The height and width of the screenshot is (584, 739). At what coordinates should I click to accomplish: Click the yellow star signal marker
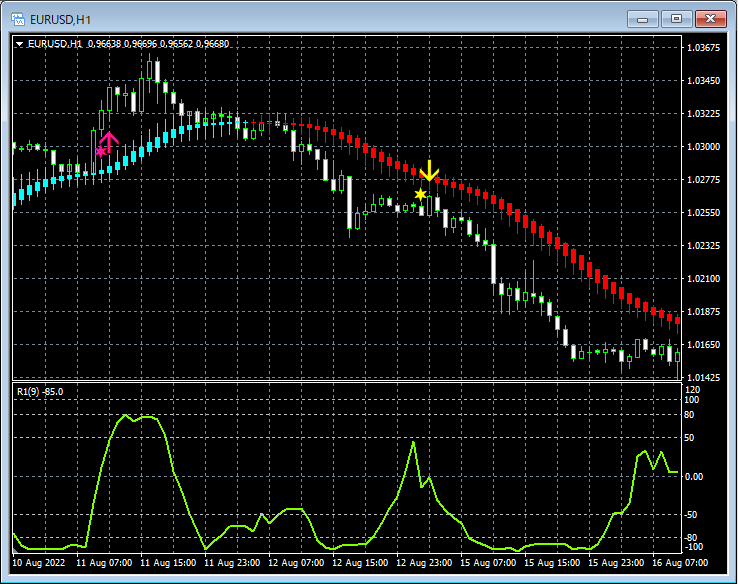click(x=420, y=194)
